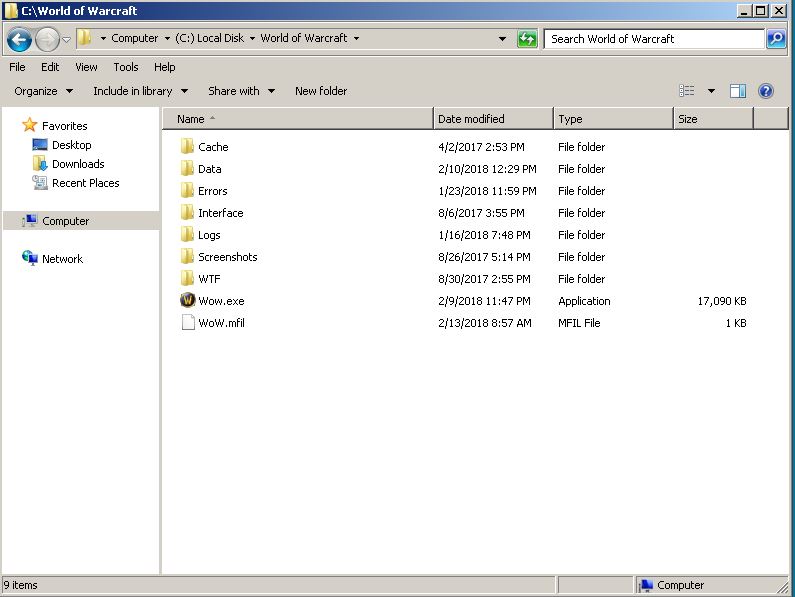
Task: Click the Application type cell
Action: [584, 301]
